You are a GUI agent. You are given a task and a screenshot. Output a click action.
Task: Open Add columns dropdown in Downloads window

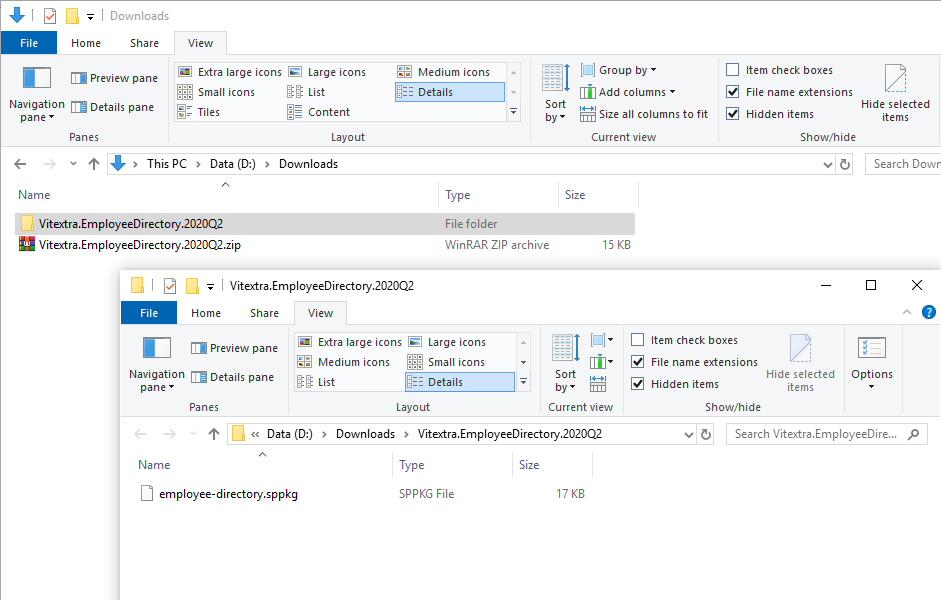[628, 92]
